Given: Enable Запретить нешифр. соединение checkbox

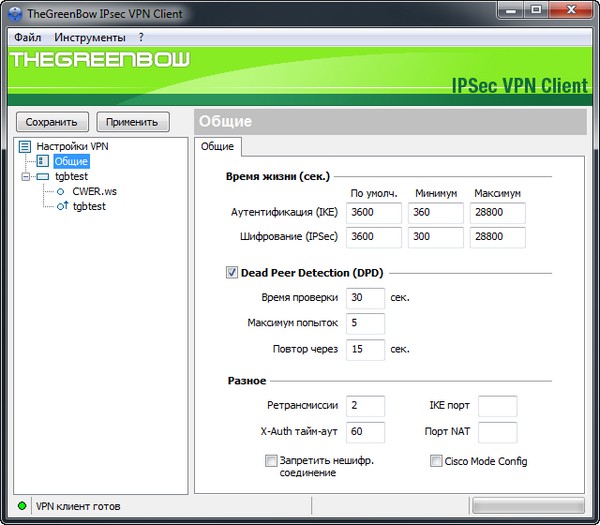Looking at the screenshot, I should 271,461.
